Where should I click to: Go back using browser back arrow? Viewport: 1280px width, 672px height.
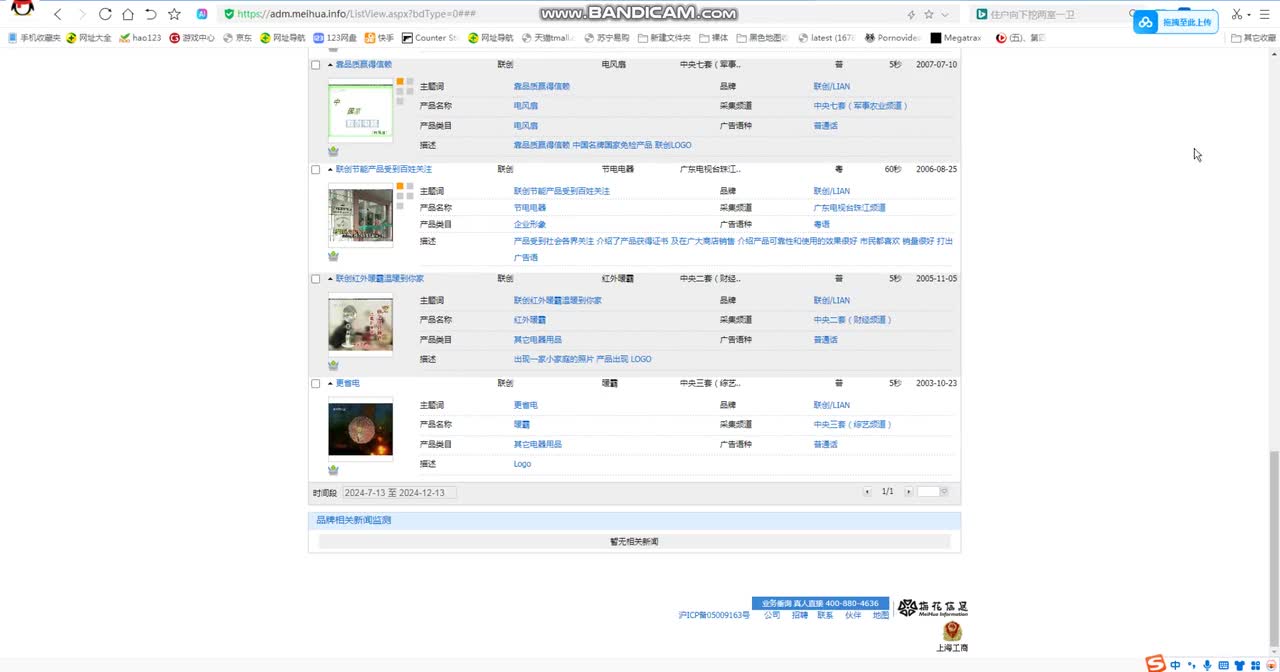click(x=58, y=14)
